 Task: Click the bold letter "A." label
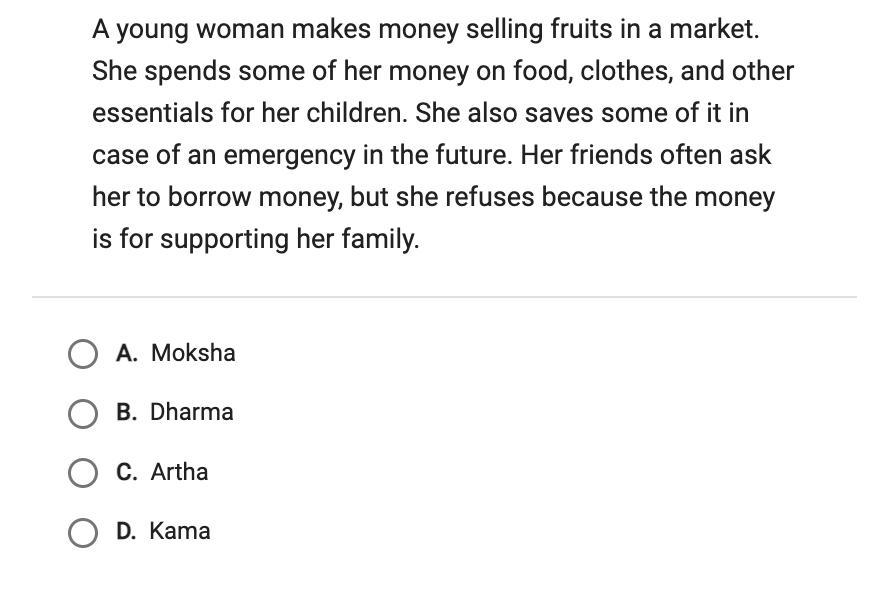(x=127, y=353)
